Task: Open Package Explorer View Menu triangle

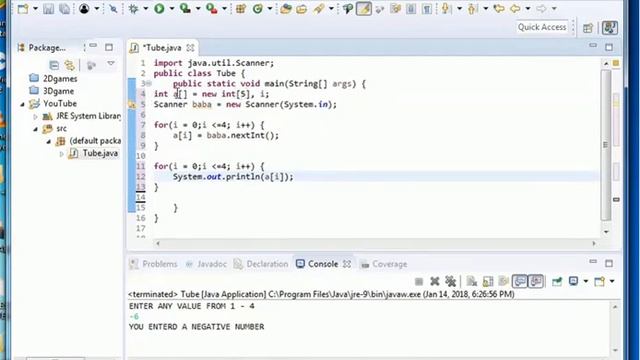Action: click(x=111, y=64)
